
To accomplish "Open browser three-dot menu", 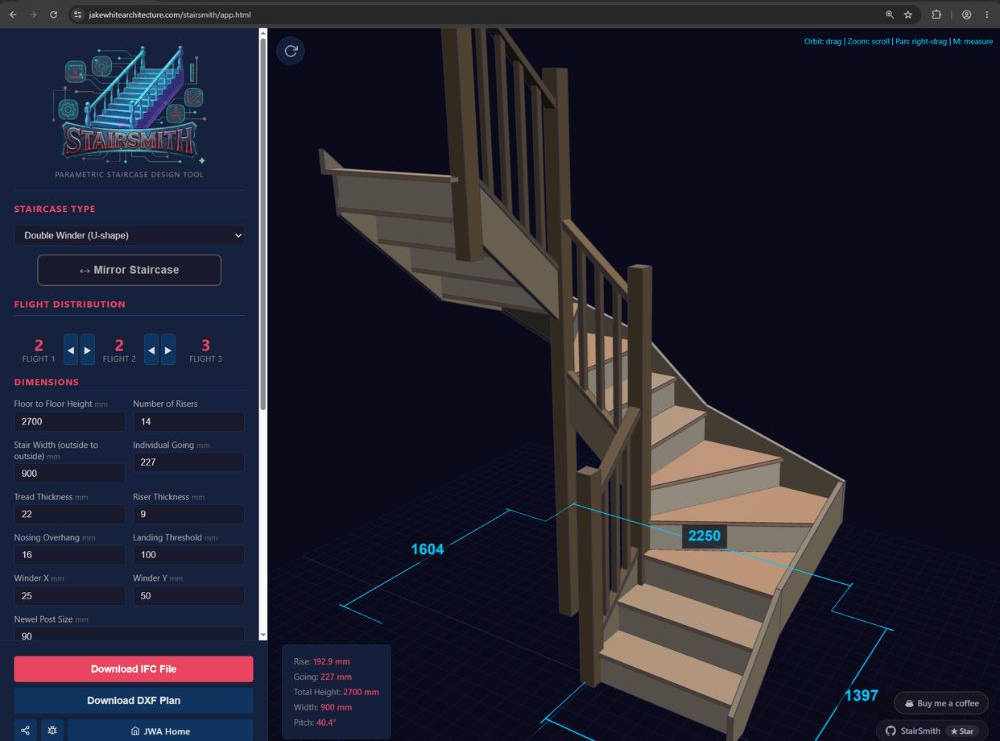I will click(987, 15).
